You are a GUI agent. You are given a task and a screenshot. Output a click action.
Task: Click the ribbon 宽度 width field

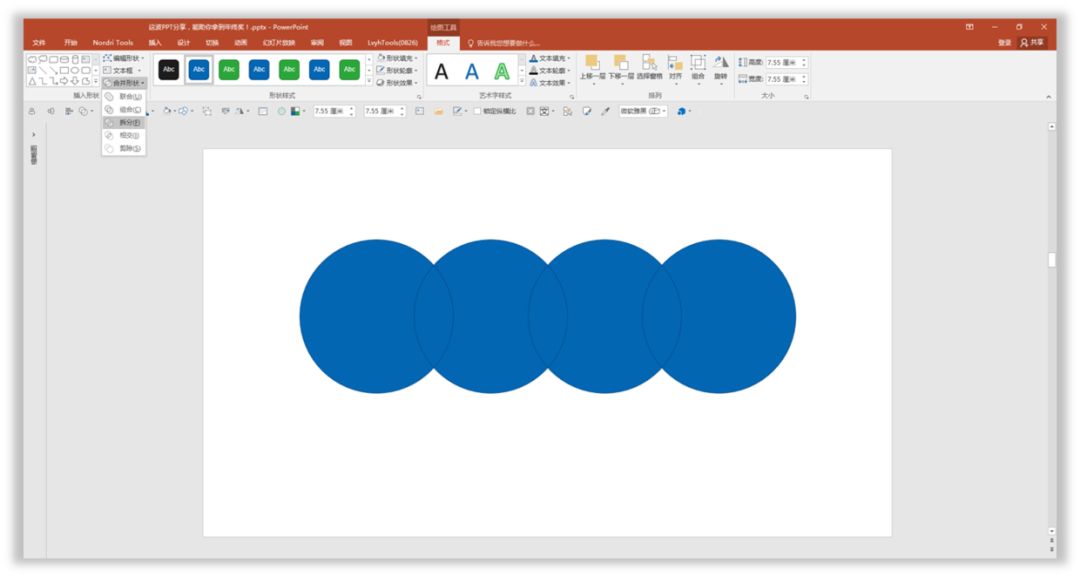click(786, 79)
